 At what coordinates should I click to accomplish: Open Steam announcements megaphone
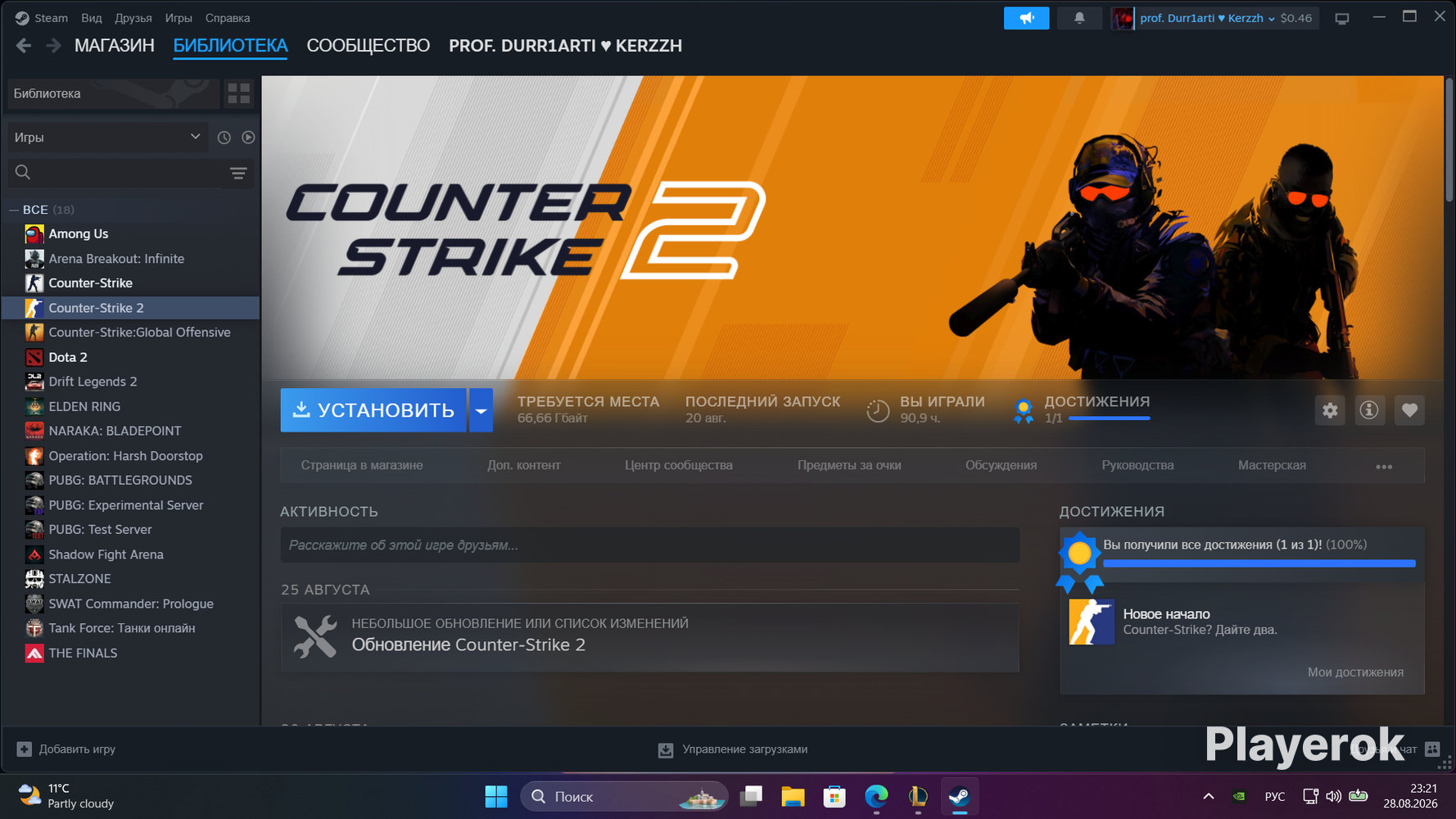pyautogui.click(x=1026, y=18)
